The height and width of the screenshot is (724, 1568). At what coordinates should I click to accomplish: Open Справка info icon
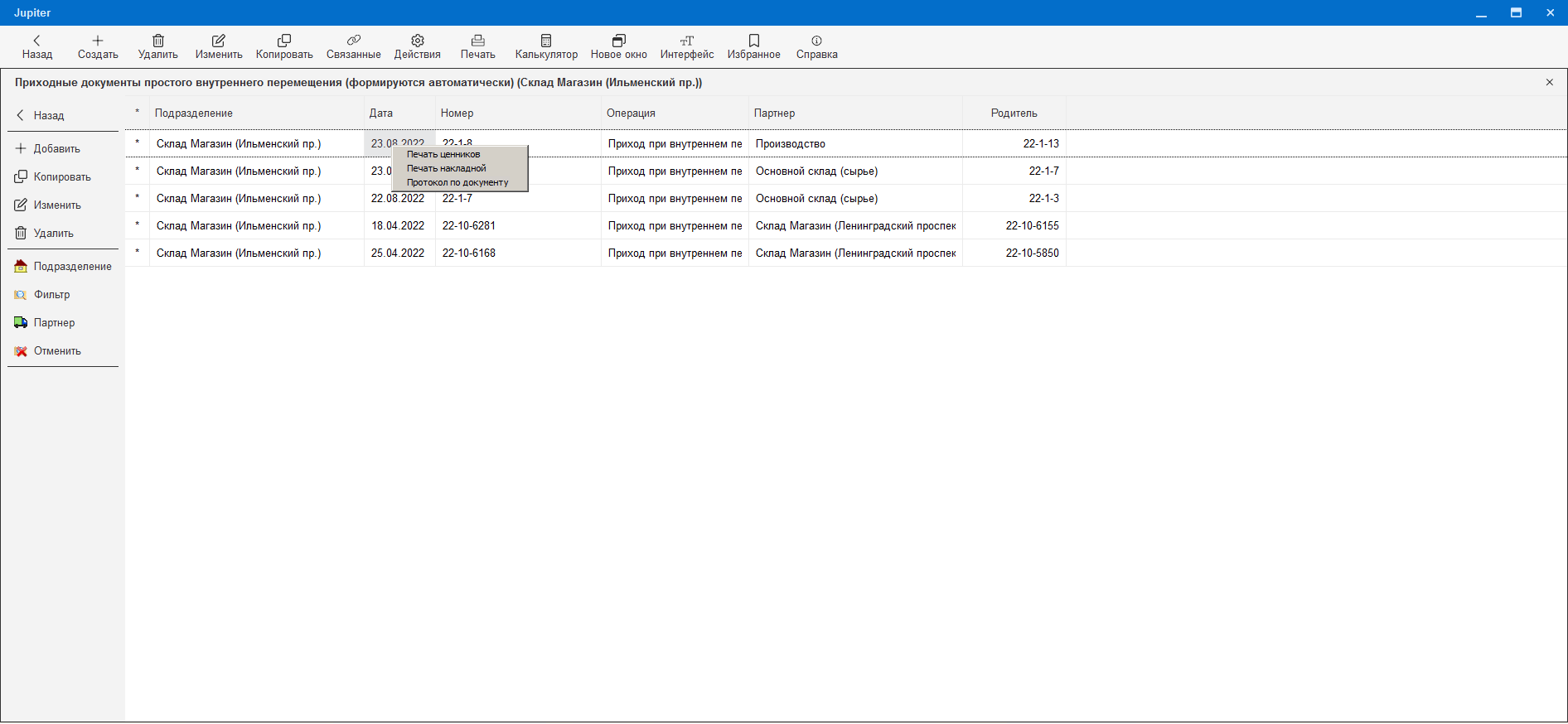click(817, 41)
